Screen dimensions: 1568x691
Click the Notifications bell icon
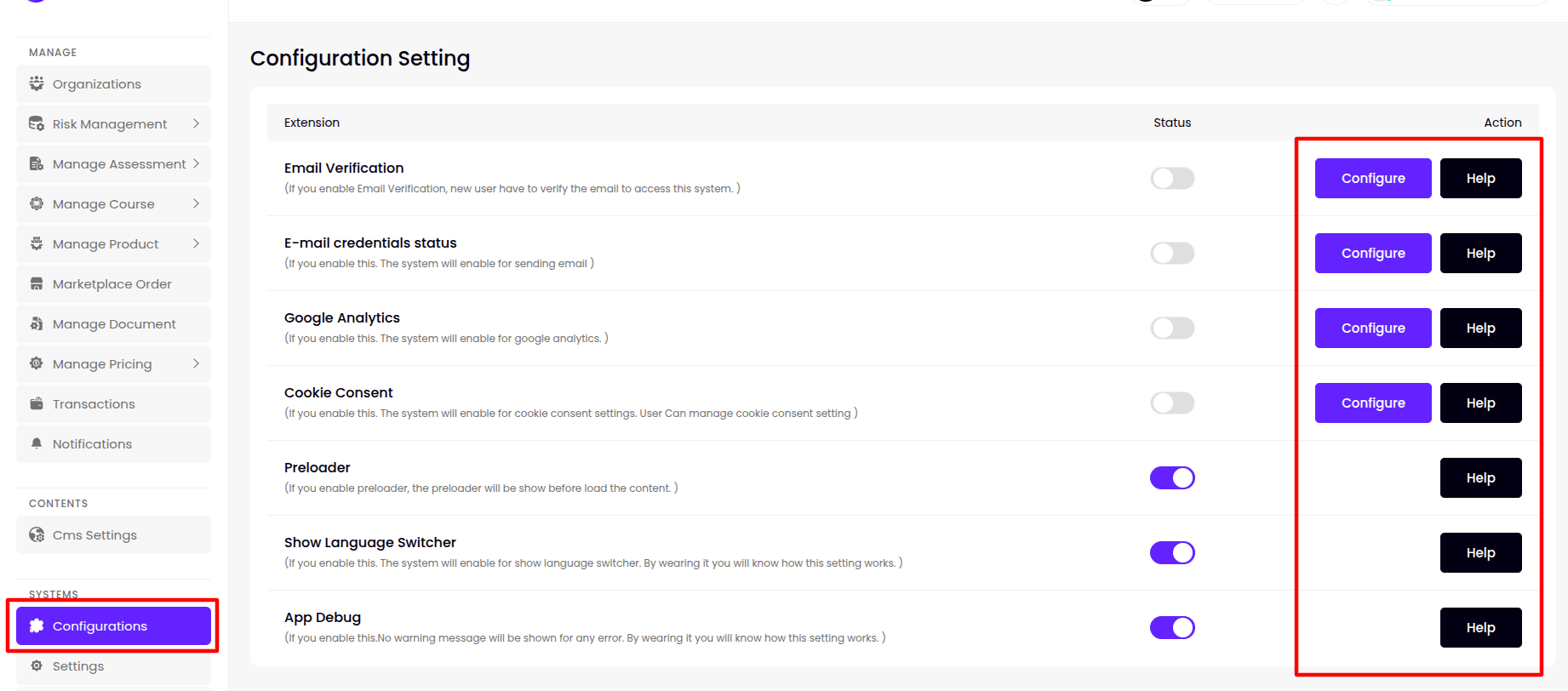pos(37,443)
